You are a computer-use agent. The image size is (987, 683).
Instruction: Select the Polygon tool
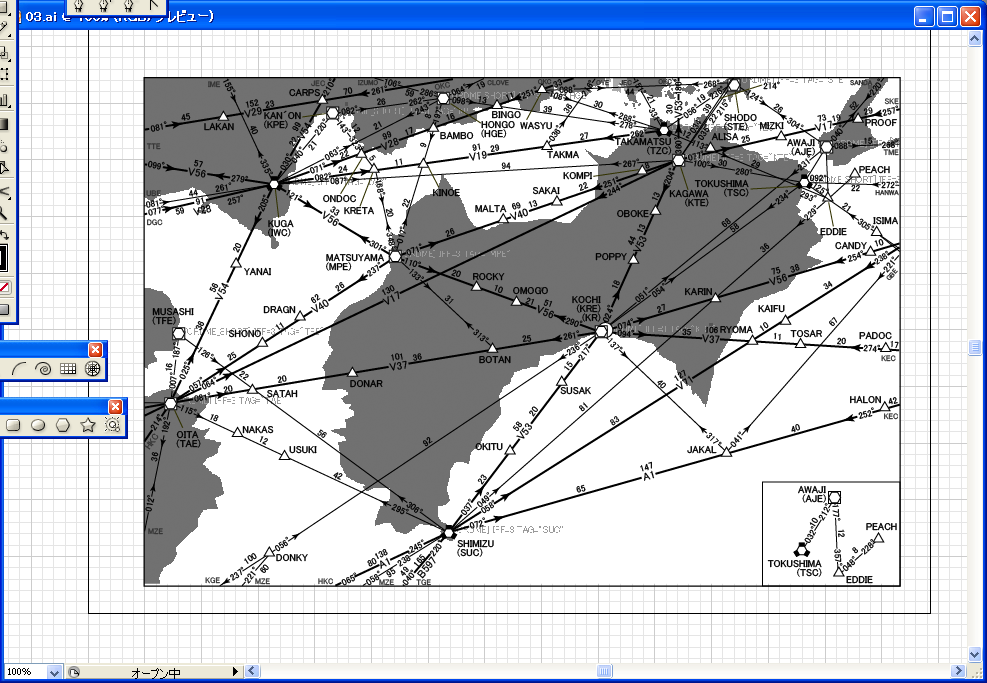point(62,426)
